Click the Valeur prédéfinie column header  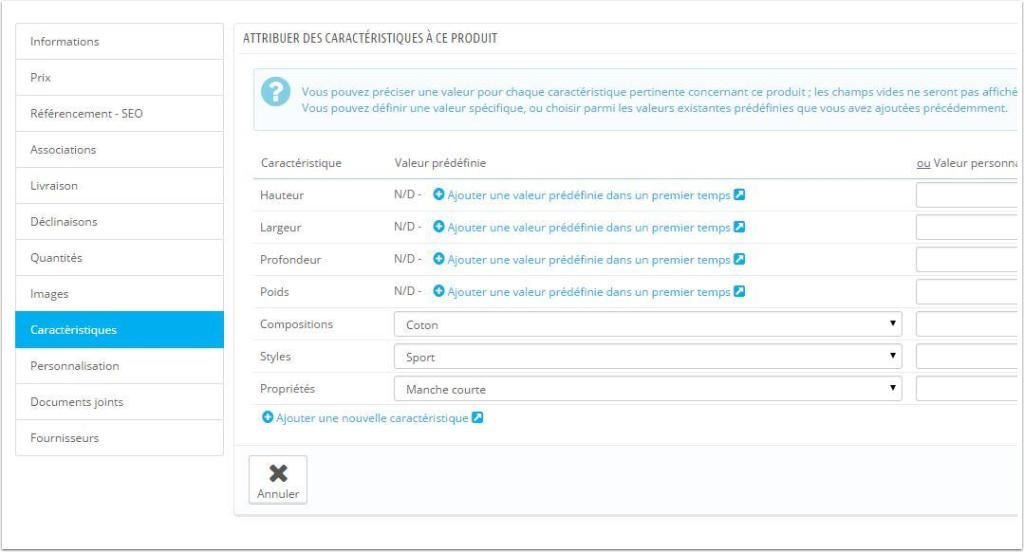point(440,163)
